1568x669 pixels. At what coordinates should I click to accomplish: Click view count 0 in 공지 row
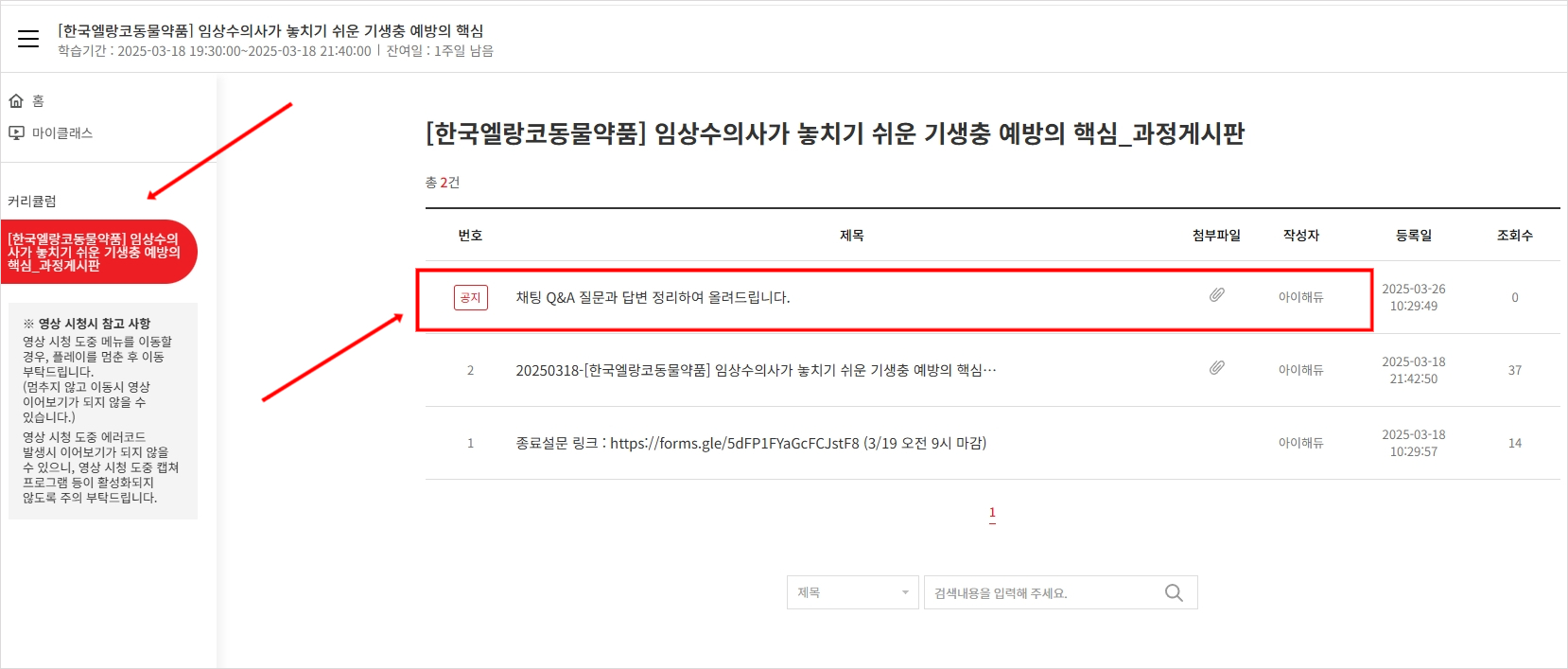point(1515,297)
